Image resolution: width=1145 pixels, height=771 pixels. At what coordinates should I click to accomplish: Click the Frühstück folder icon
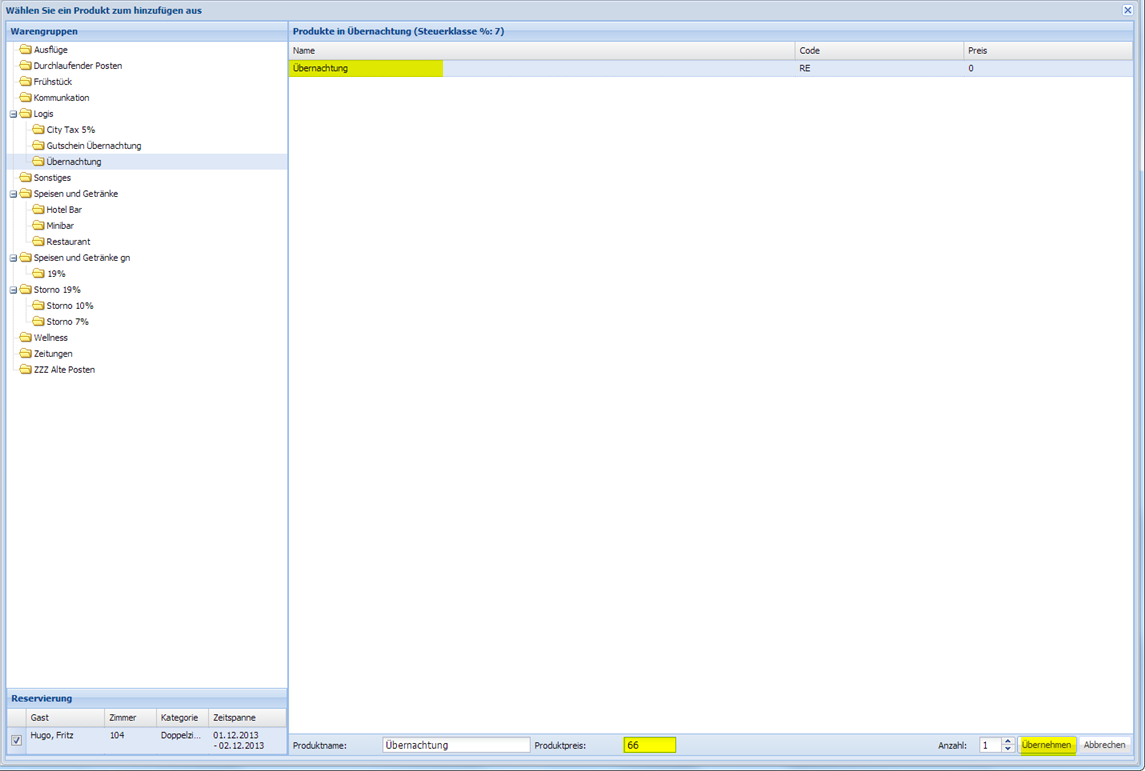tap(26, 82)
